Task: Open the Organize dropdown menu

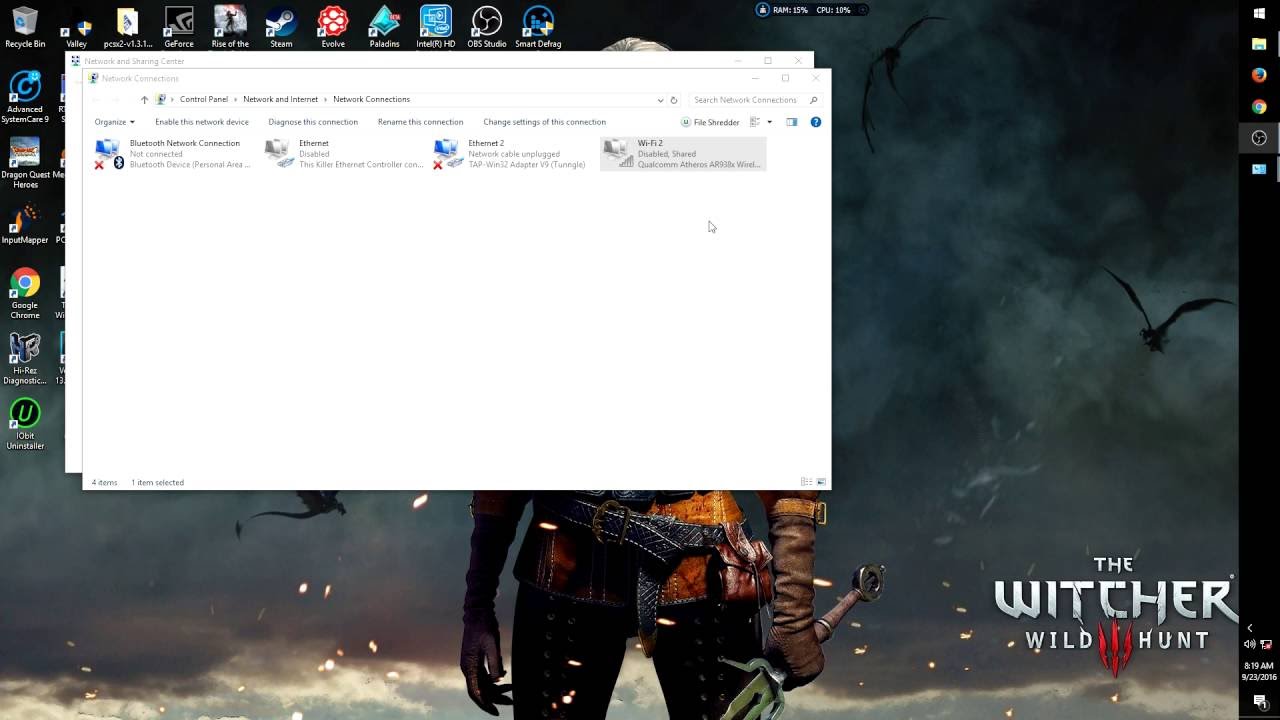Action: point(115,122)
